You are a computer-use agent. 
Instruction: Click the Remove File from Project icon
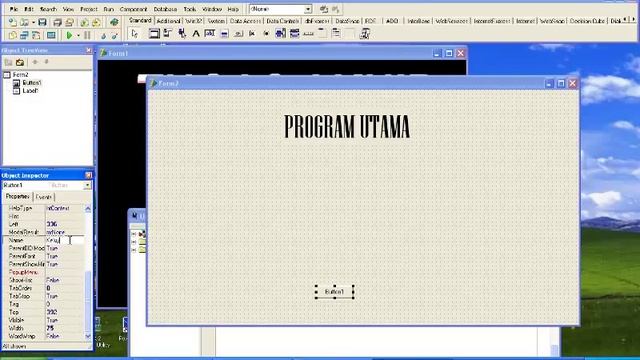pos(96,22)
